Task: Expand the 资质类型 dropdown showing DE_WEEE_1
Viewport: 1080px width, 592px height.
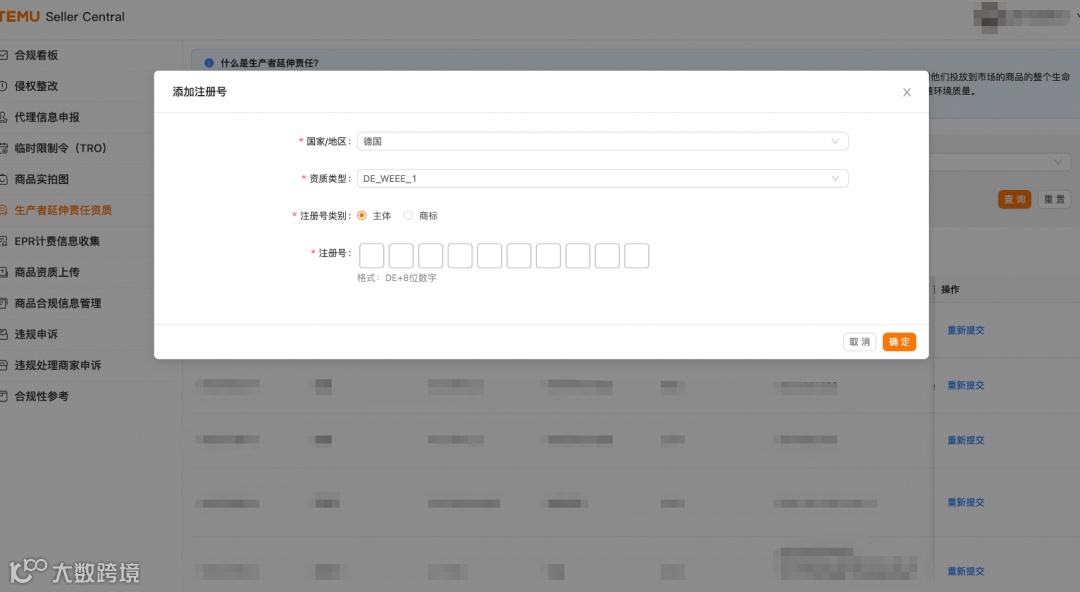Action: pos(602,178)
